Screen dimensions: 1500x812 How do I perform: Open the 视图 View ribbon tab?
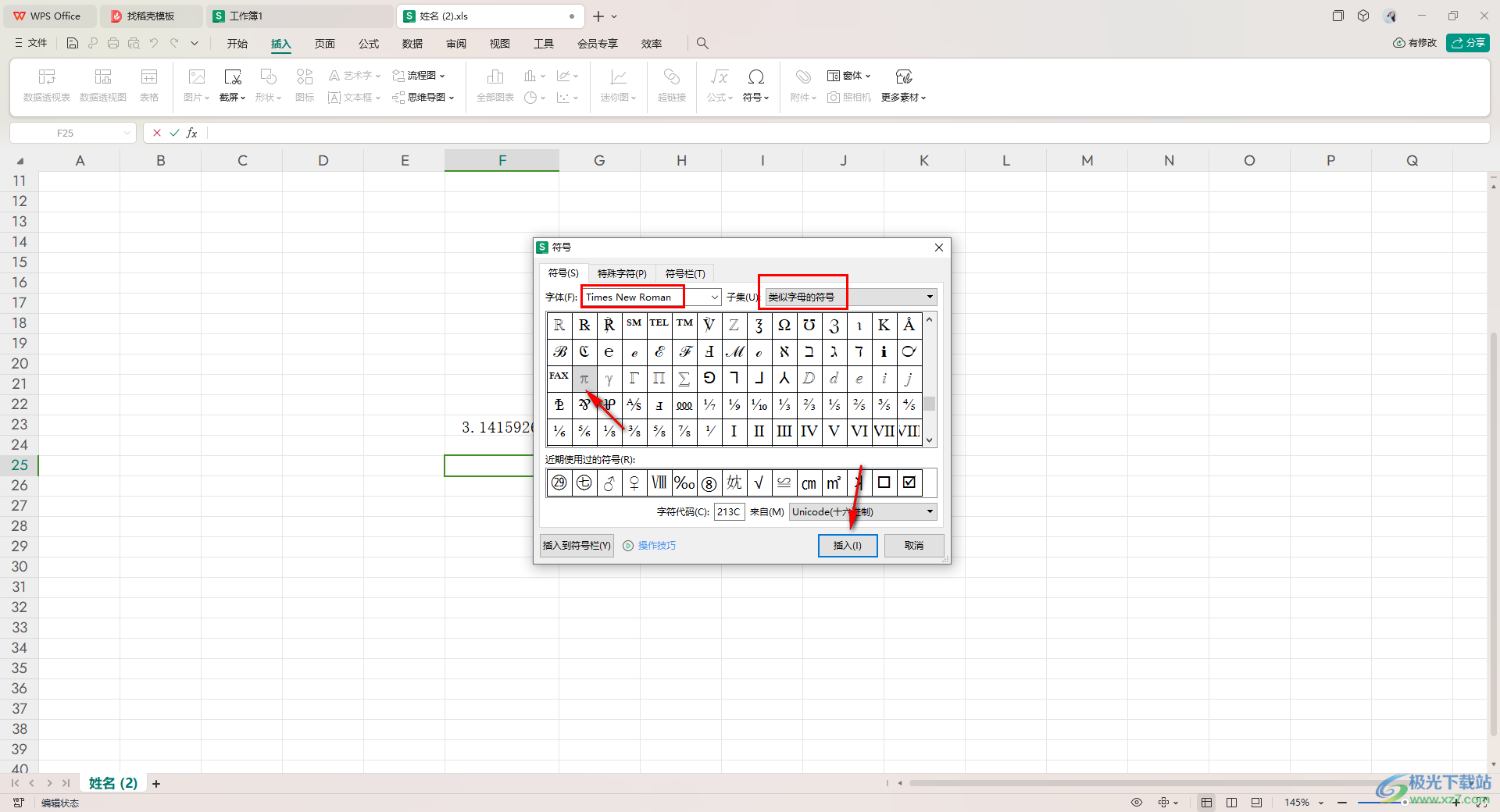pyautogui.click(x=500, y=44)
